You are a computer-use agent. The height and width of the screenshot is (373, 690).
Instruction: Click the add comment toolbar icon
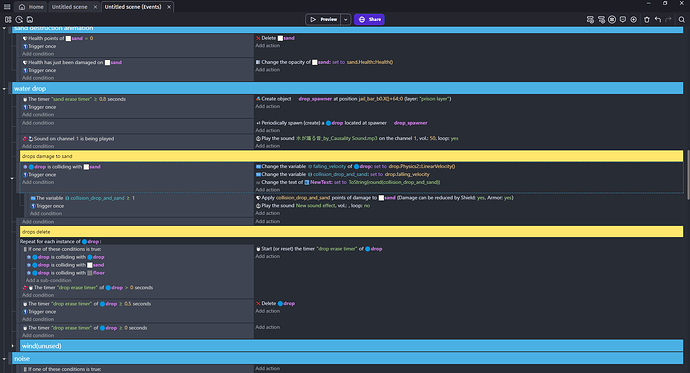click(623, 19)
